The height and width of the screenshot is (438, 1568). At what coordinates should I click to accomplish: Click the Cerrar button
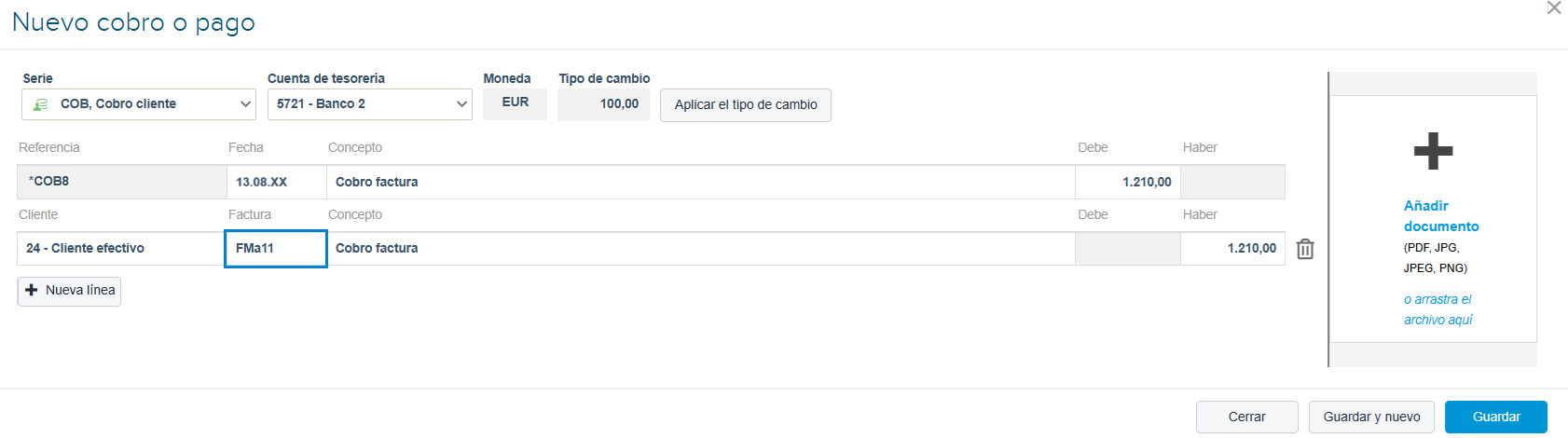[1246, 417]
